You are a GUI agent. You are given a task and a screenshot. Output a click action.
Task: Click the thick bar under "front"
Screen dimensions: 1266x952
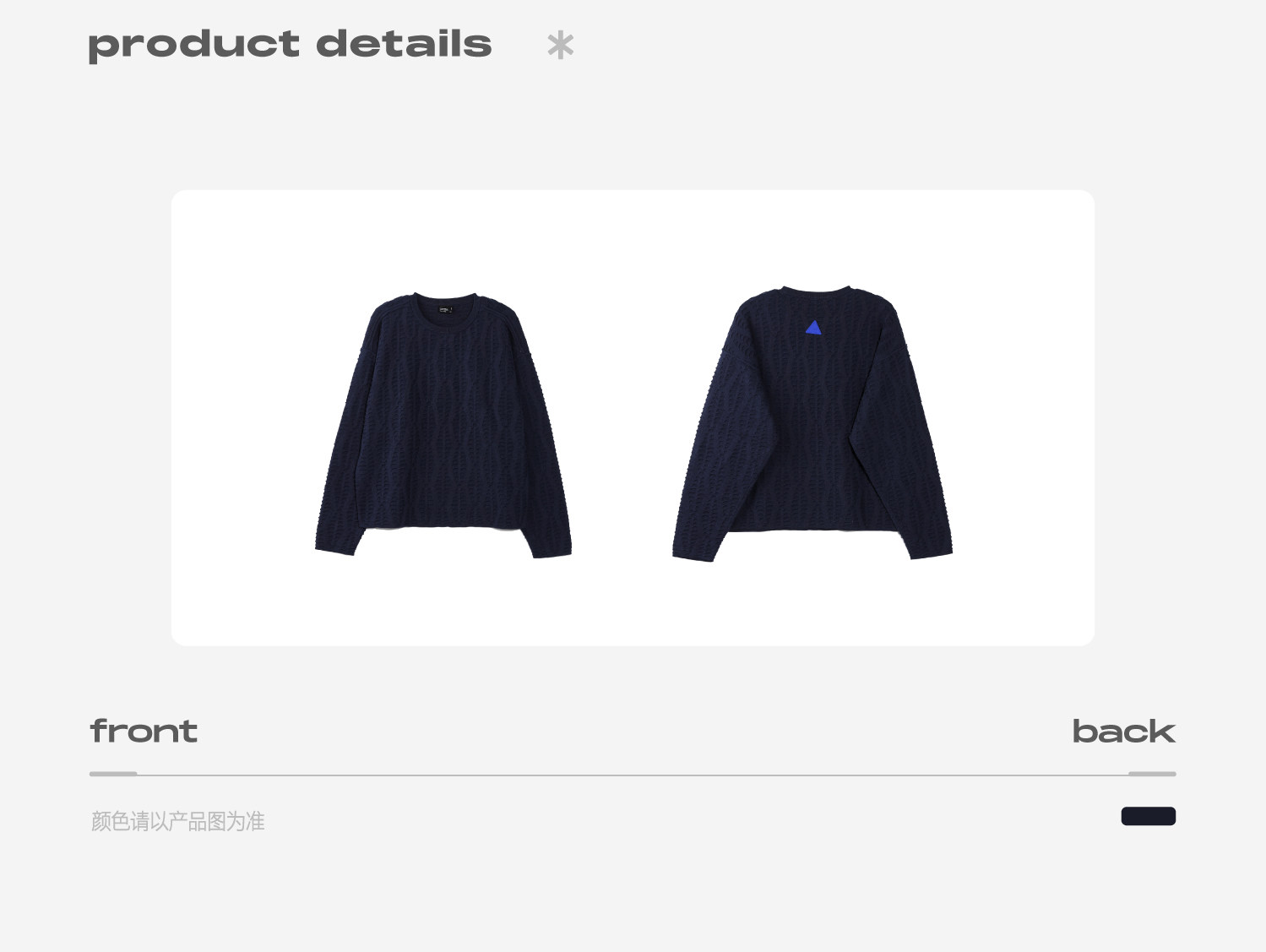coord(113,773)
